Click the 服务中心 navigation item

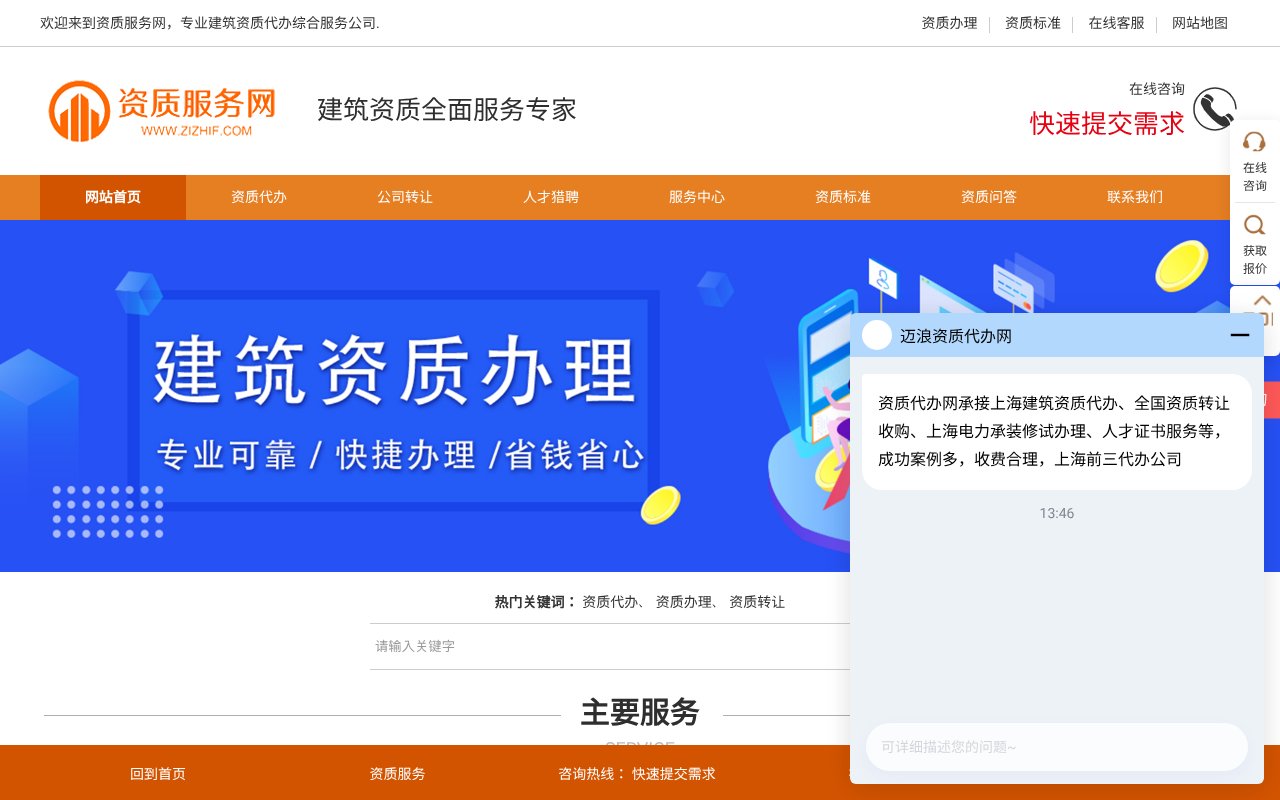click(x=696, y=197)
